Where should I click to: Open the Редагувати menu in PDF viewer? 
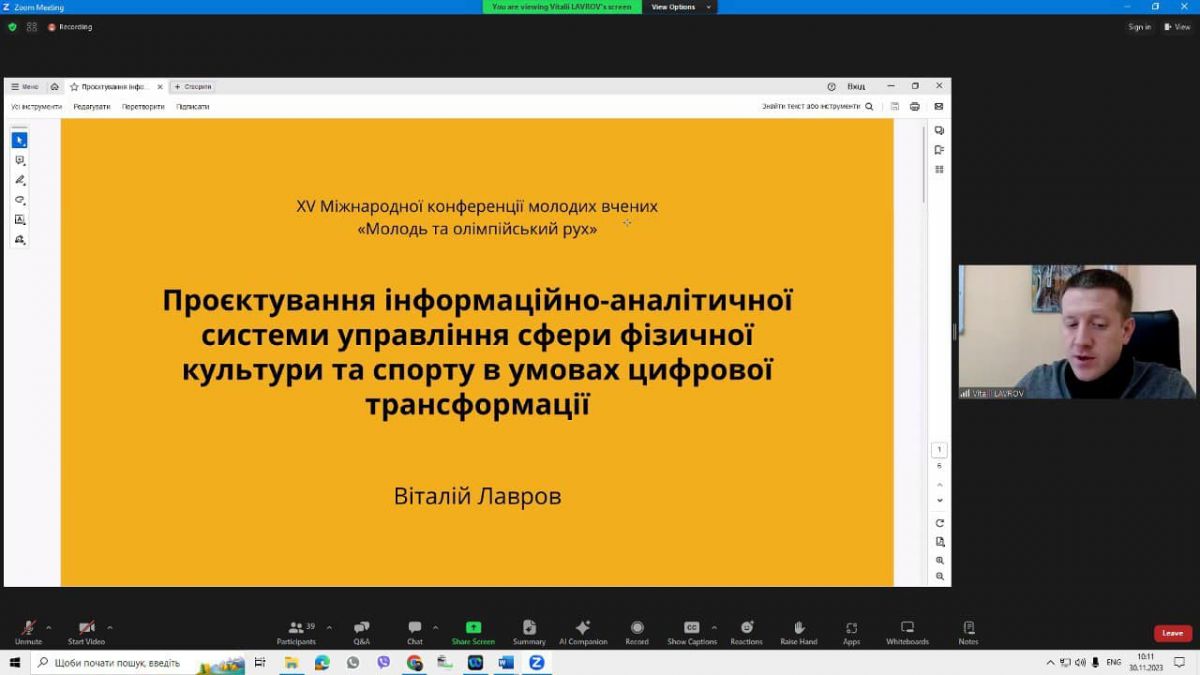pyautogui.click(x=92, y=106)
